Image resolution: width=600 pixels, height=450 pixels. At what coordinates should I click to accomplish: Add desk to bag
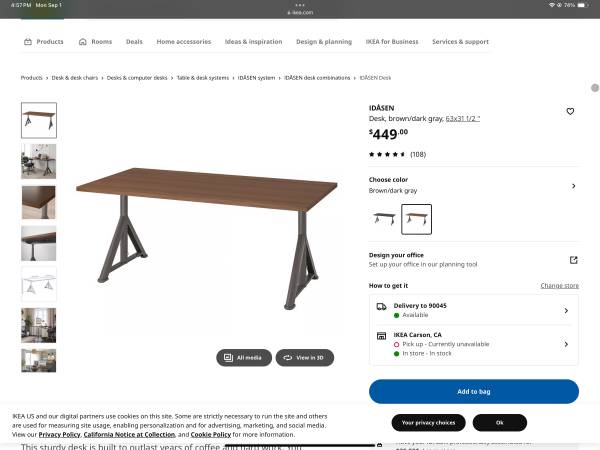click(474, 391)
